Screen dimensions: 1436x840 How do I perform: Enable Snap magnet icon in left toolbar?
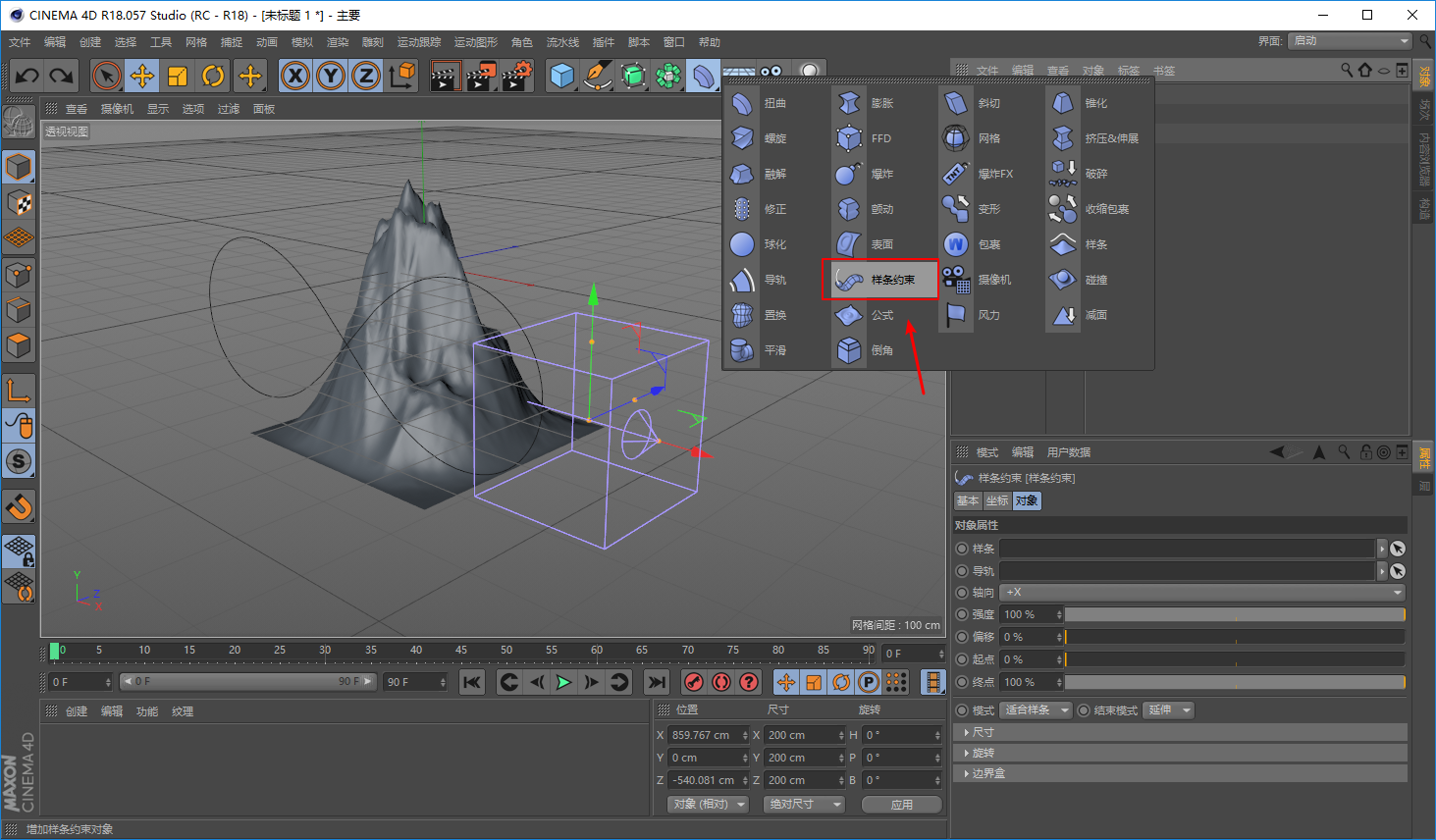19,506
